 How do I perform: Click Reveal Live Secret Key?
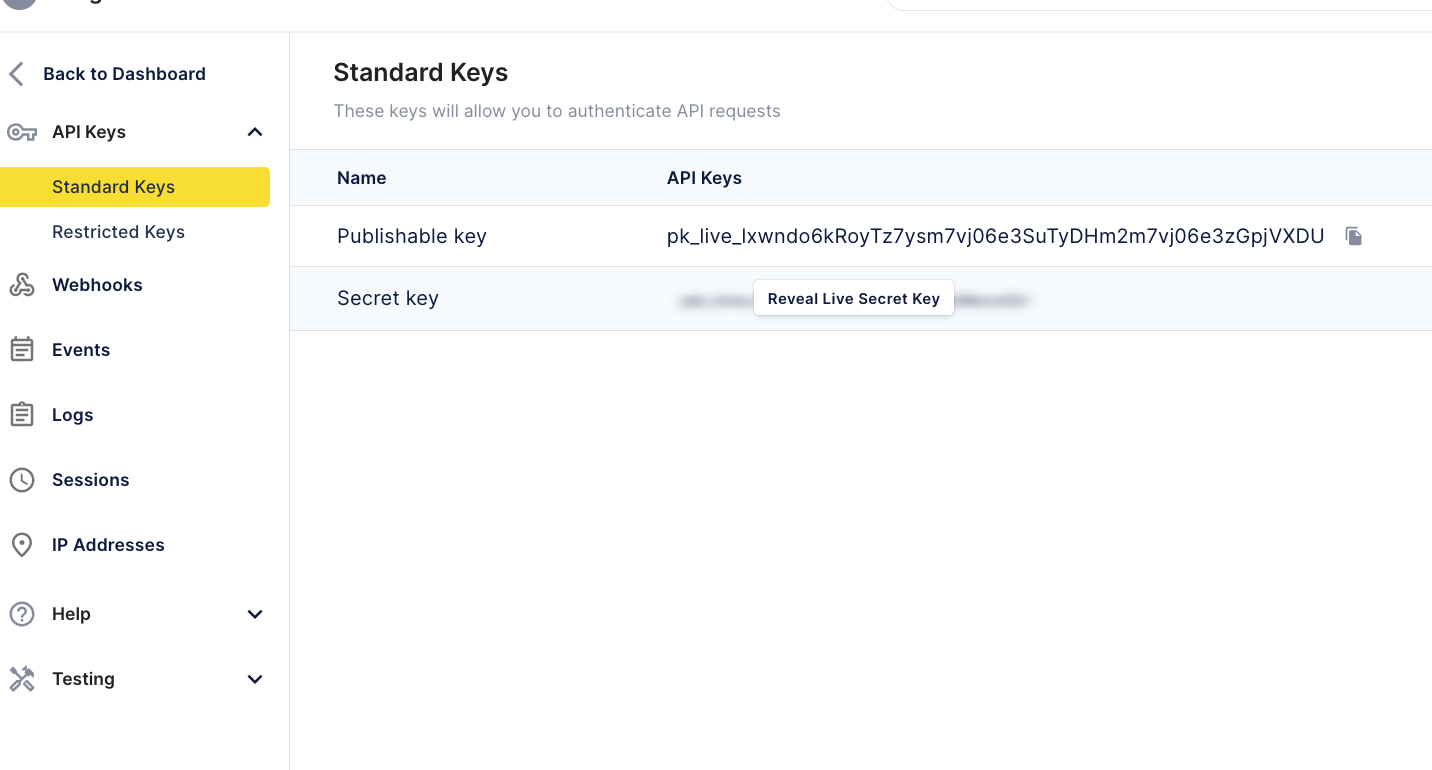[853, 297]
